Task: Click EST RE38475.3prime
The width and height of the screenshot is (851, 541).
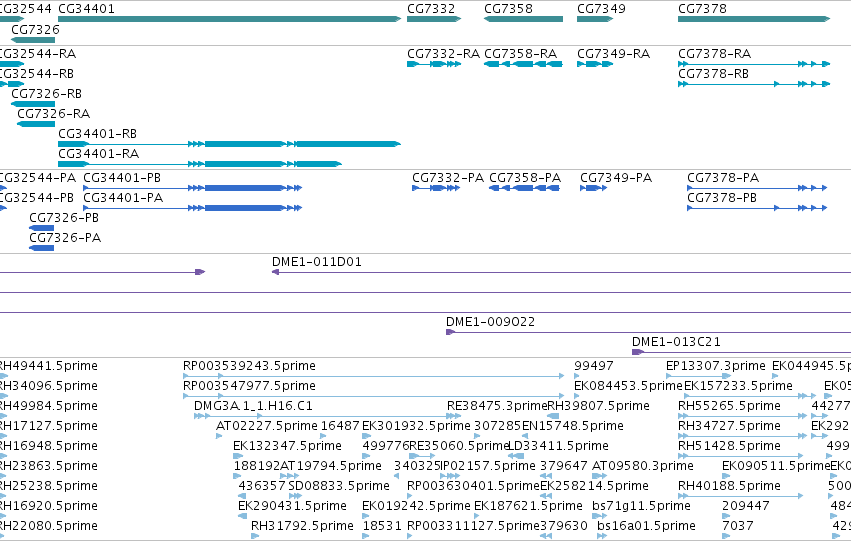Action: click(x=497, y=406)
